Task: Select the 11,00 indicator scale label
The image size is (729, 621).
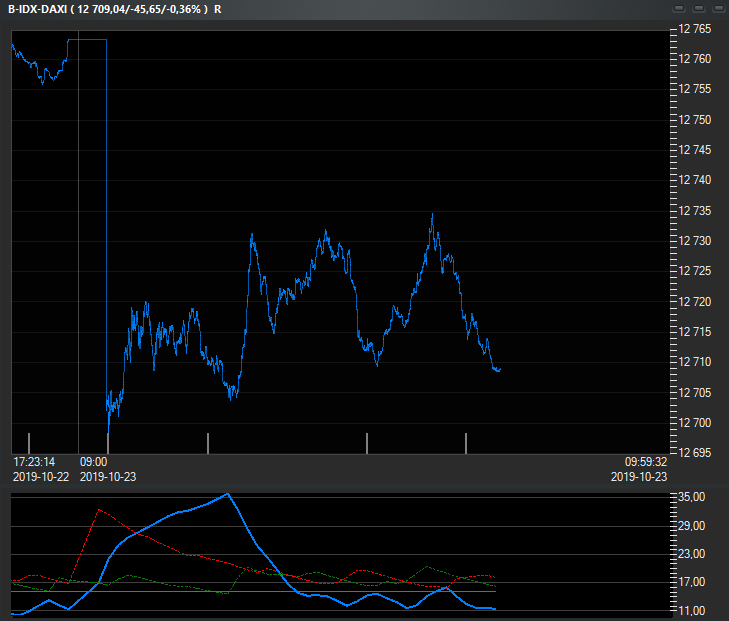Action: (x=693, y=610)
